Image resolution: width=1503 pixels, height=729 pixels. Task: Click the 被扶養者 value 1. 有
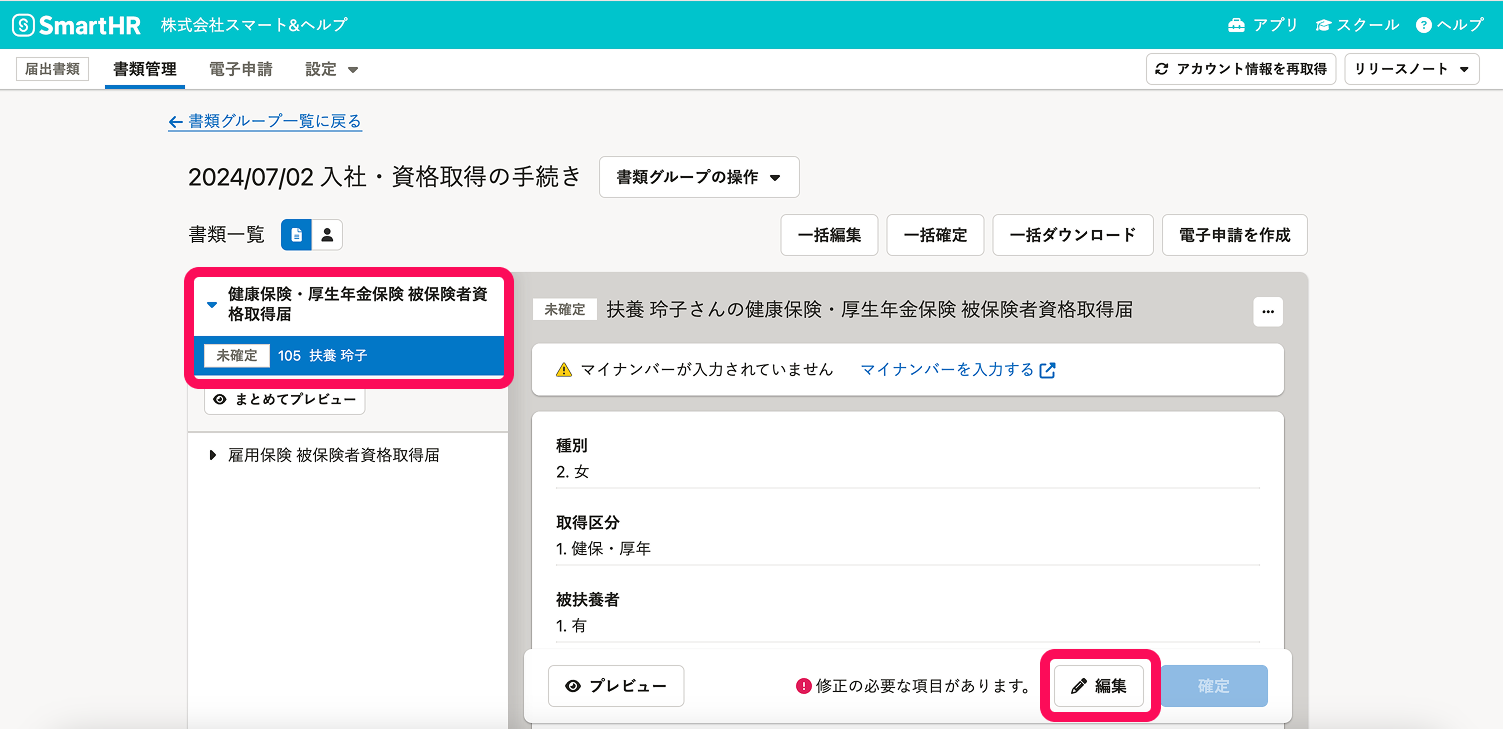[571, 626]
